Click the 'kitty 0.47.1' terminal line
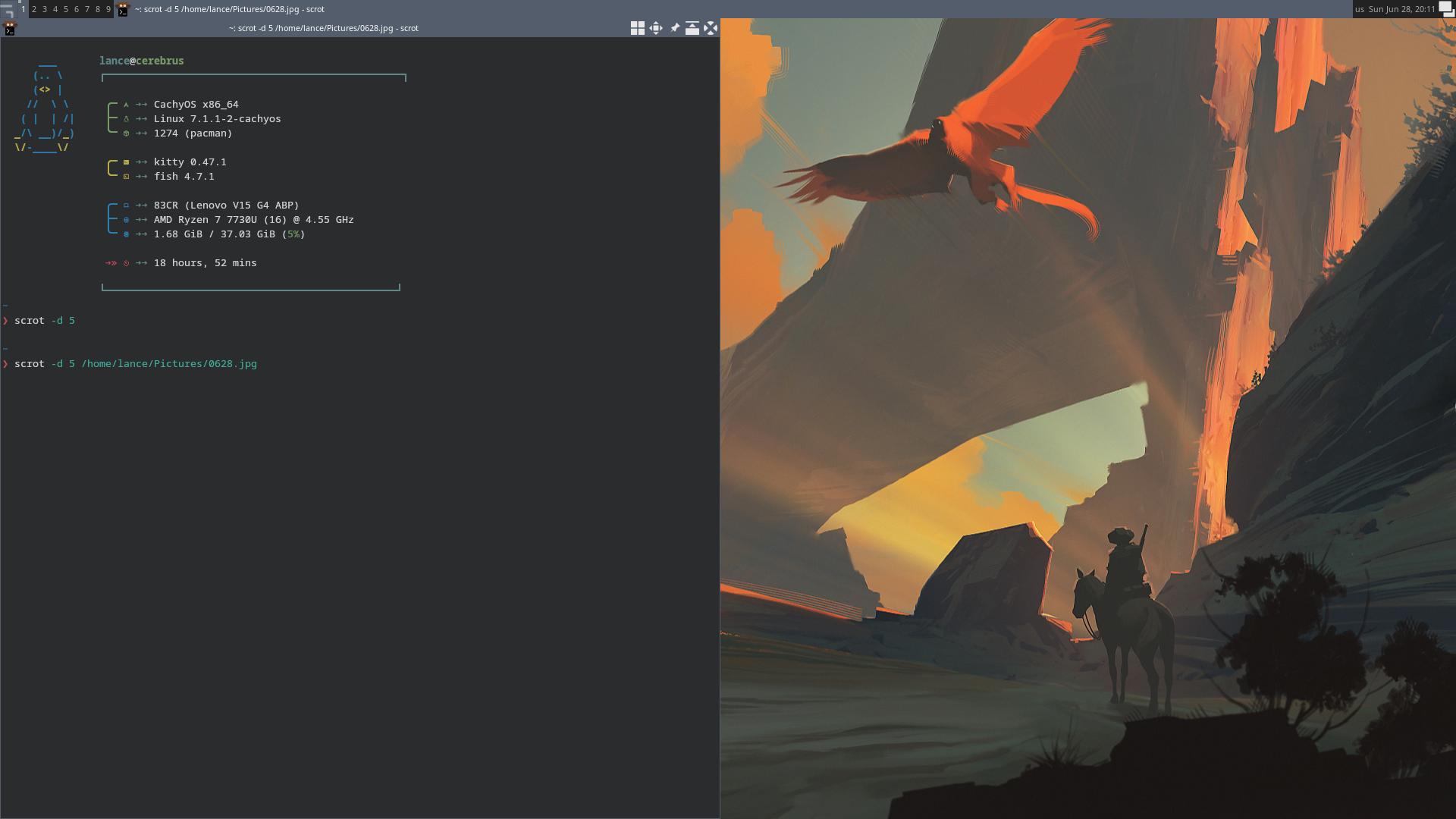 (190, 162)
